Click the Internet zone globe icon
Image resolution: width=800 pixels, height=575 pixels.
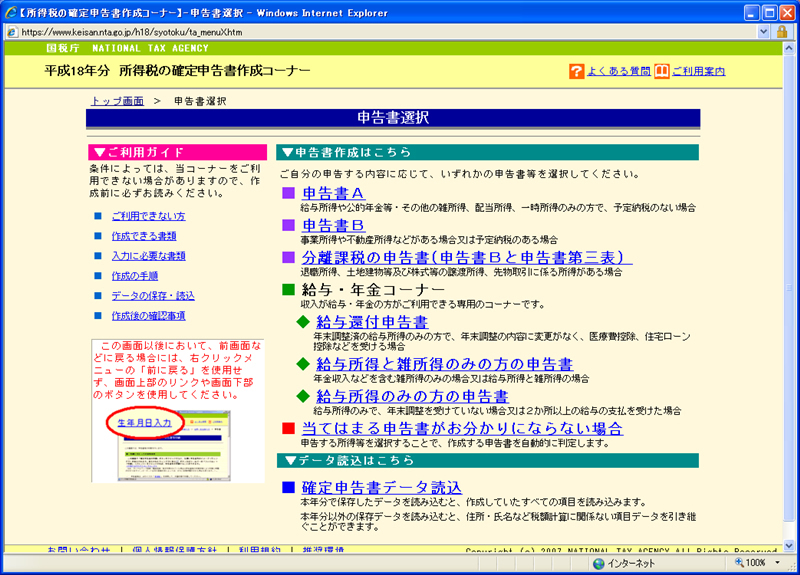599,563
